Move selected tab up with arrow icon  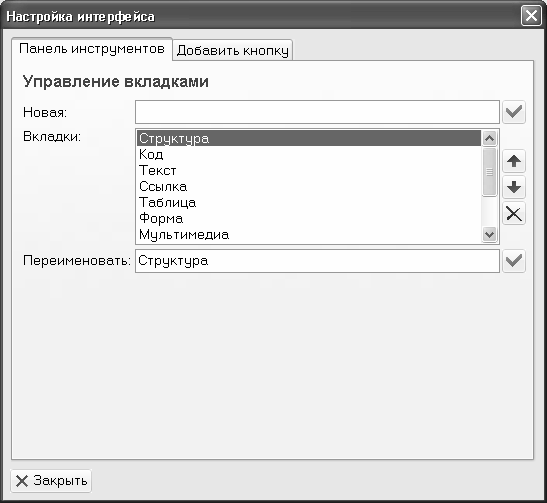[x=514, y=161]
